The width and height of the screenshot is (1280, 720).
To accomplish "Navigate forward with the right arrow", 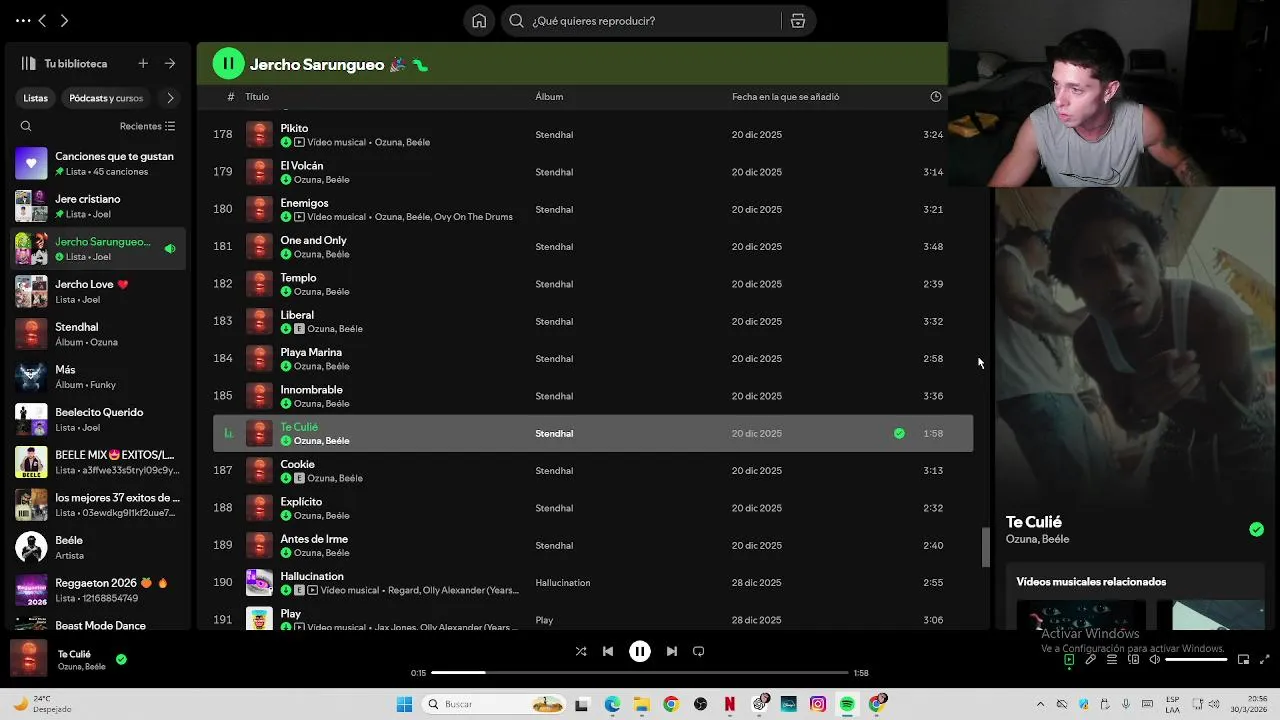I will (x=64, y=20).
